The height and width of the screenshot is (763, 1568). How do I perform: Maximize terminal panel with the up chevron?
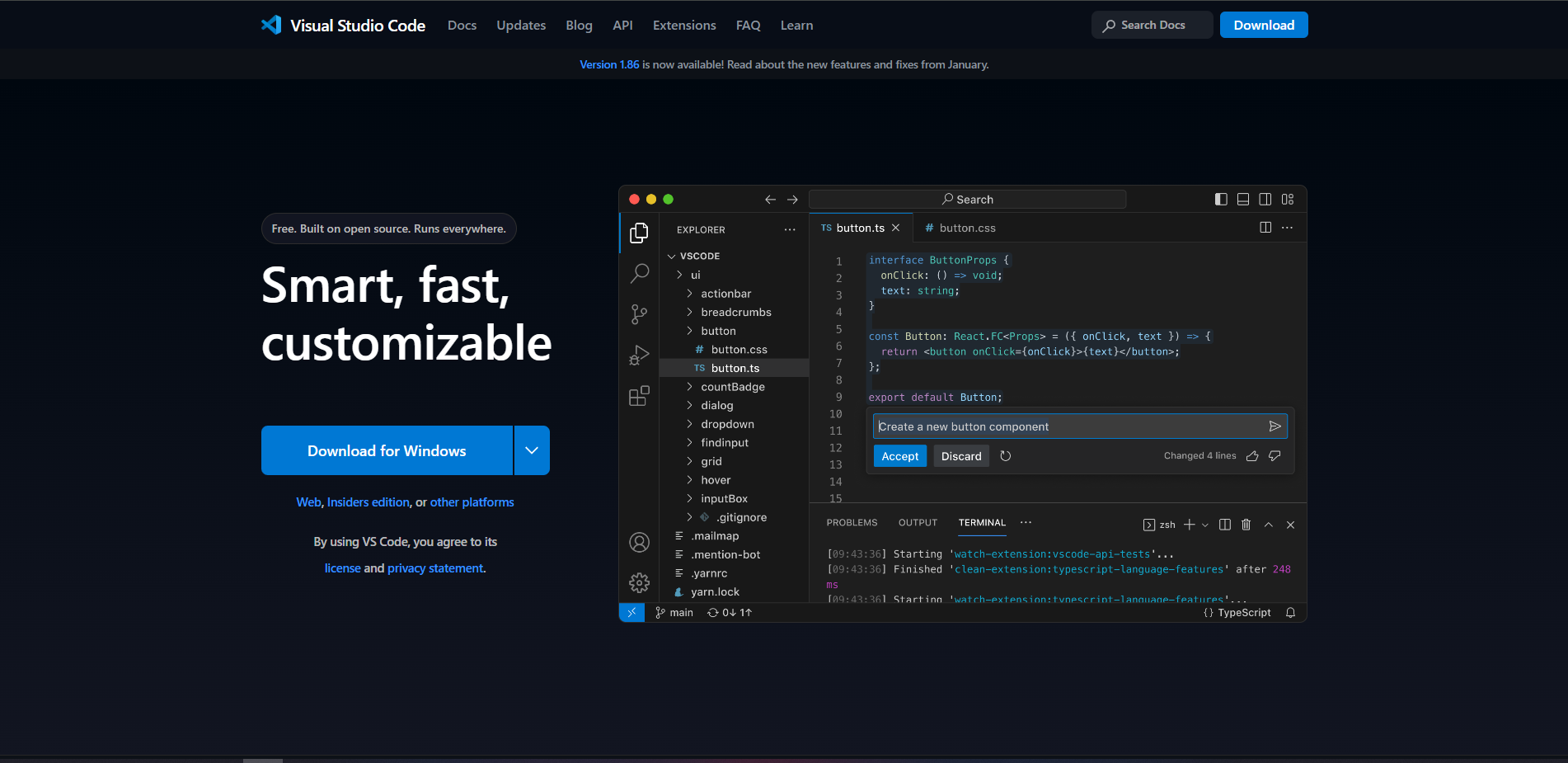pyautogui.click(x=1269, y=525)
